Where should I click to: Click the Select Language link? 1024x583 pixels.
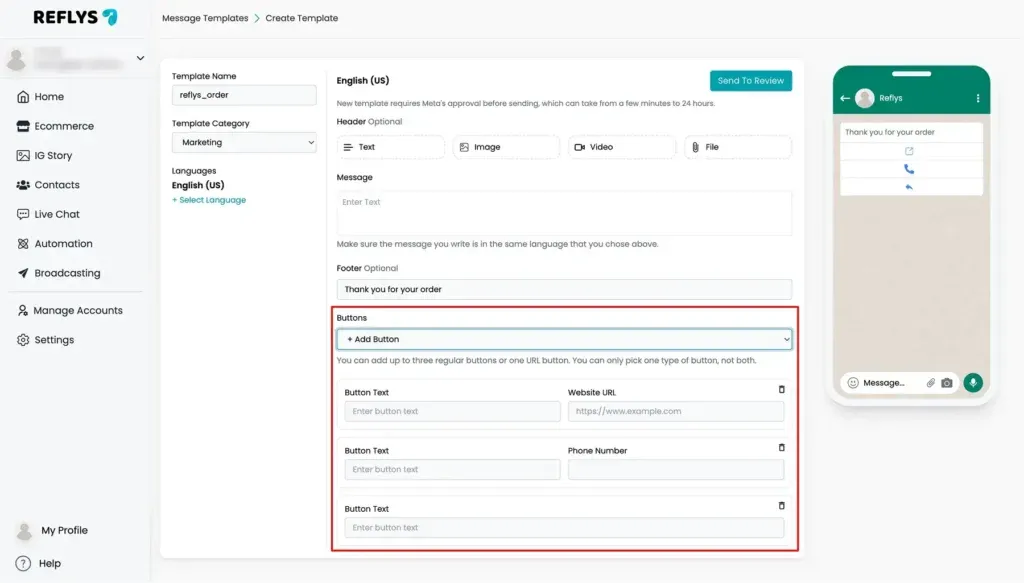pyautogui.click(x=209, y=200)
